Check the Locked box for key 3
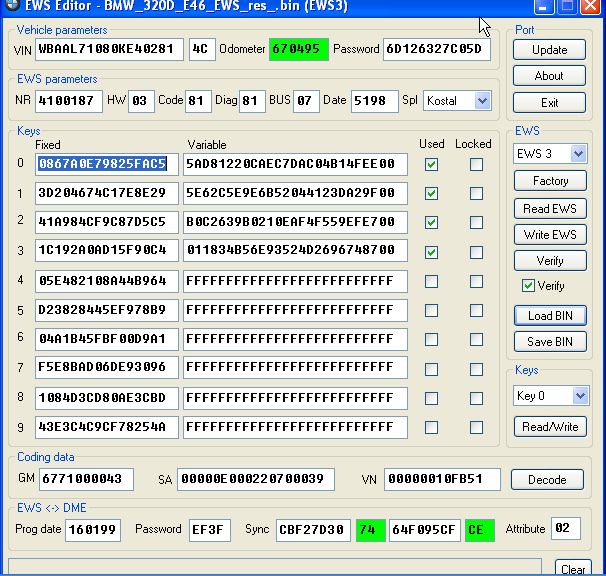606x576 pixels. coord(476,252)
